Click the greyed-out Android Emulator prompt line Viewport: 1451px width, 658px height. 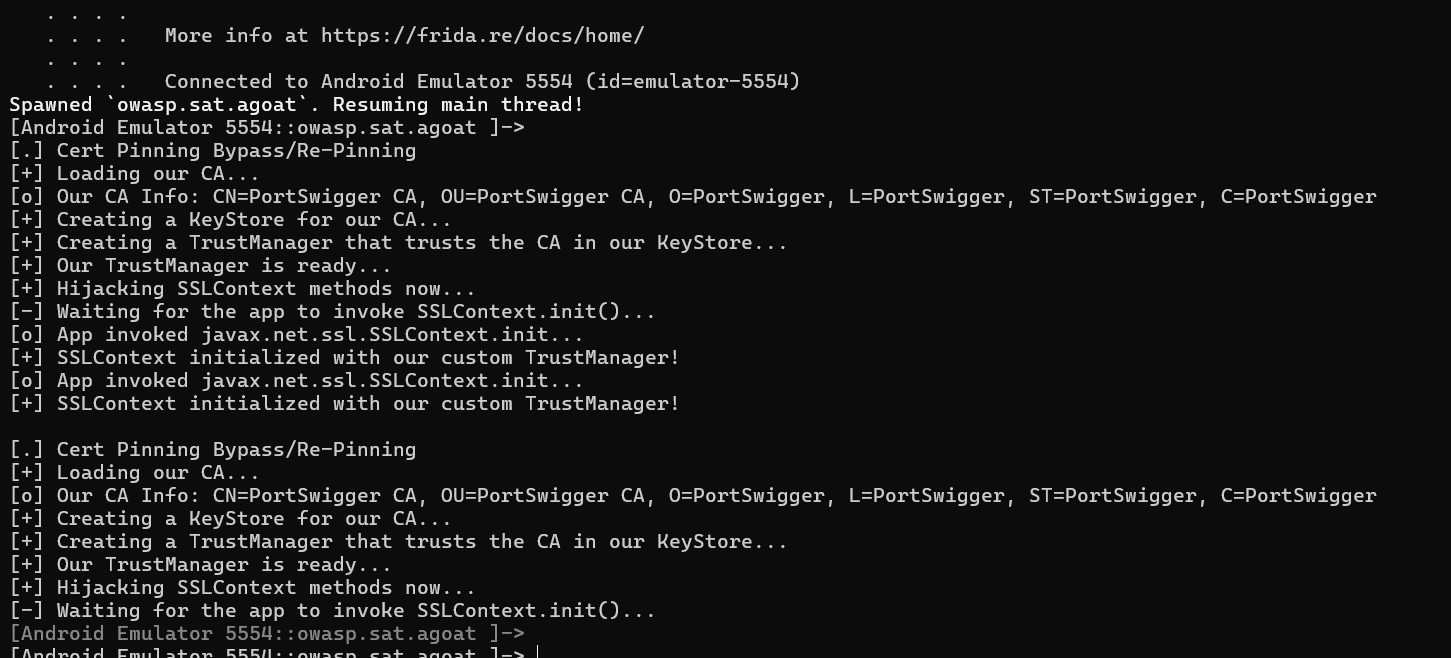point(267,634)
